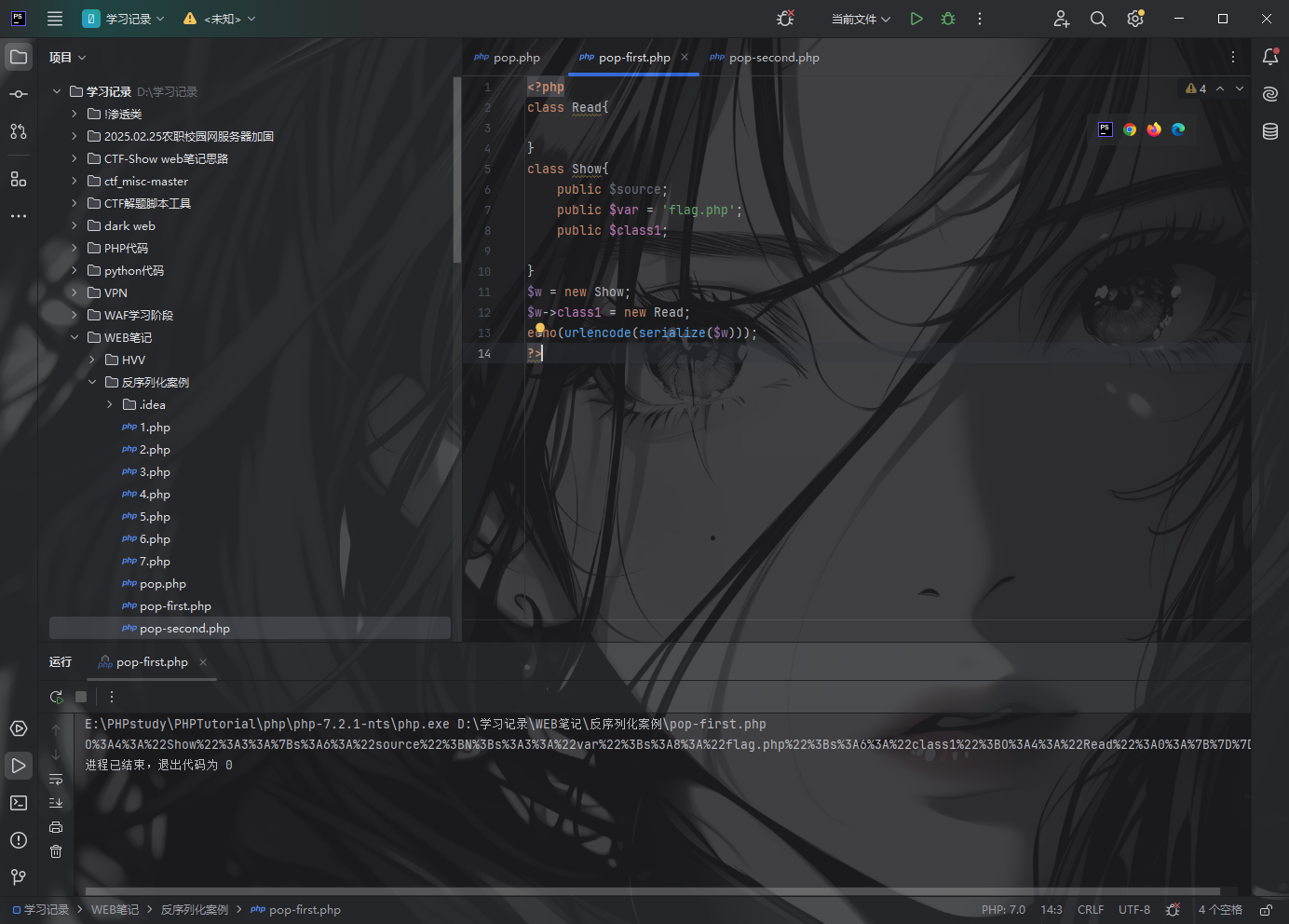Open IDE settings gear menu

coord(1135,19)
